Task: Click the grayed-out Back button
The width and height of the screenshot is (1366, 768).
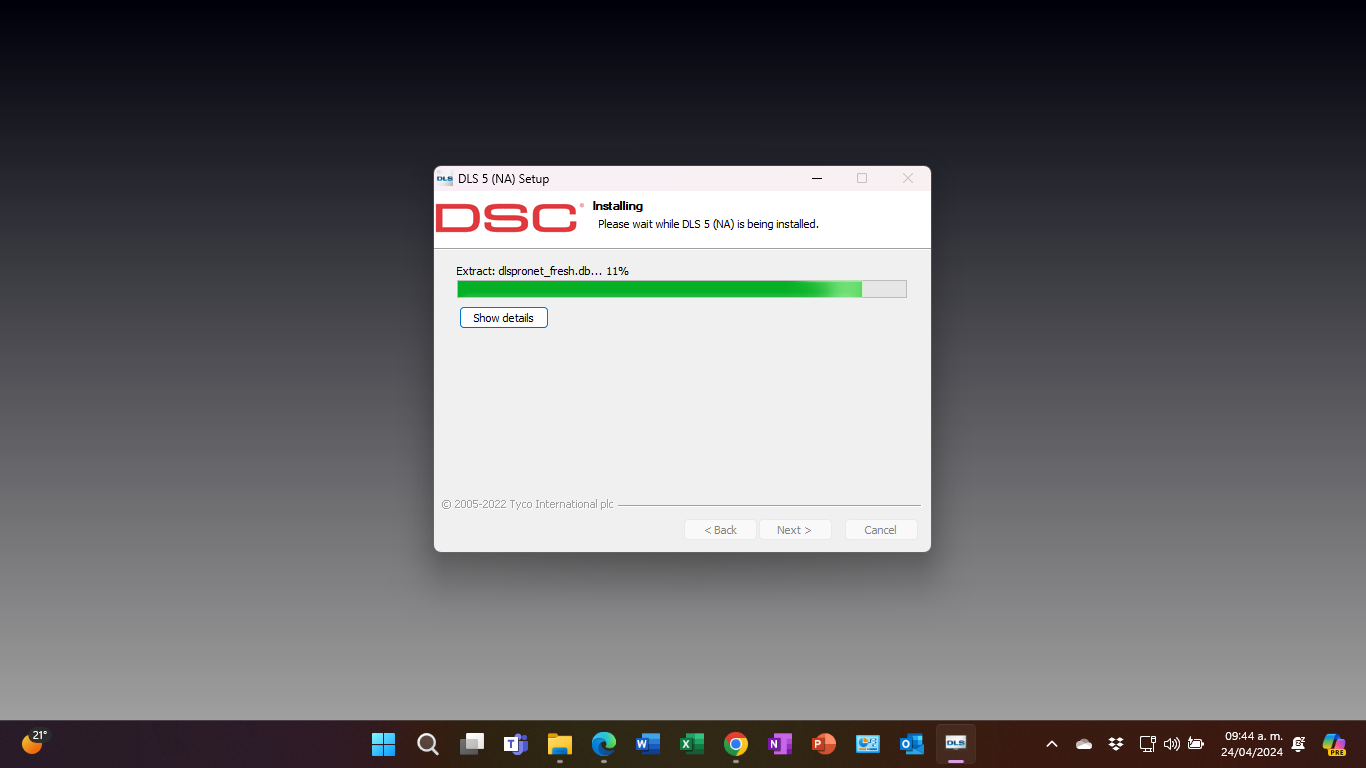Action: coord(720,530)
